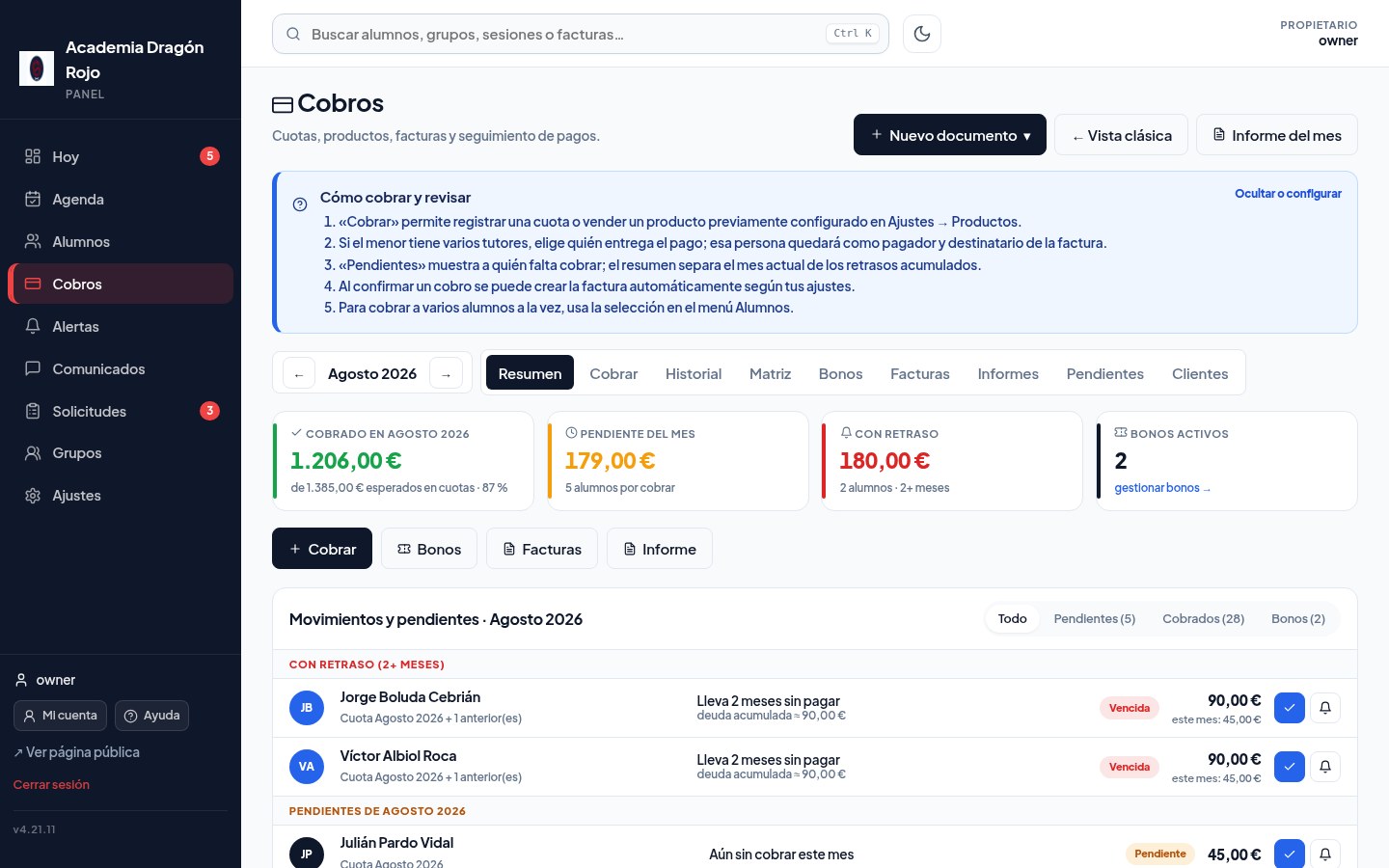Viewport: 1389px width, 868px height.
Task: Filter movements by Cobrados (28)
Action: click(1204, 618)
